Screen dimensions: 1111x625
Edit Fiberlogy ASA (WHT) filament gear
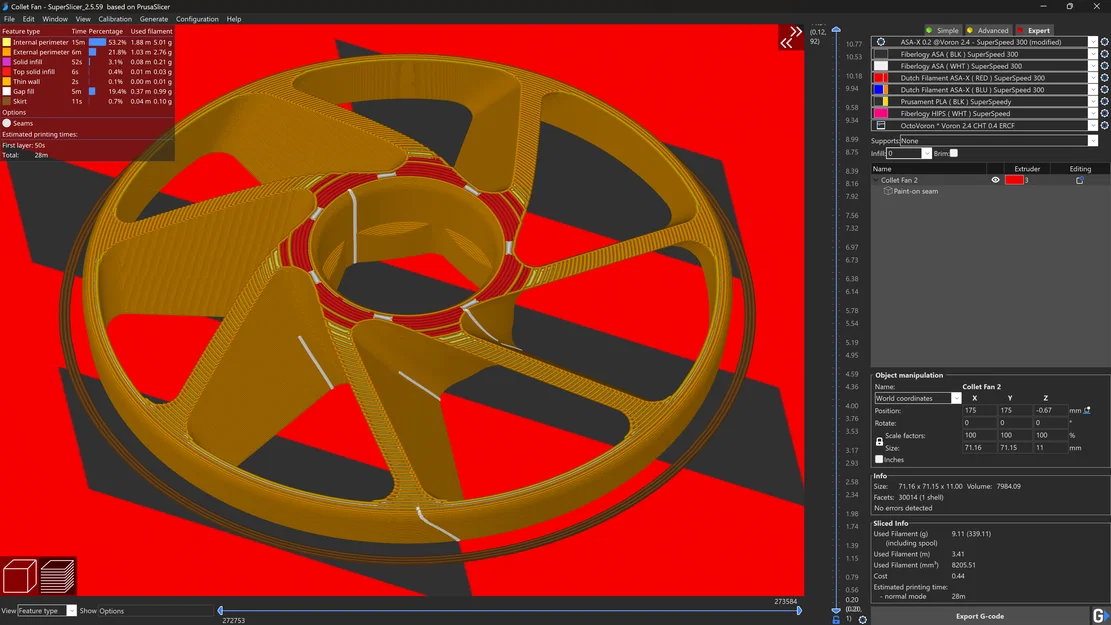coord(1104,66)
